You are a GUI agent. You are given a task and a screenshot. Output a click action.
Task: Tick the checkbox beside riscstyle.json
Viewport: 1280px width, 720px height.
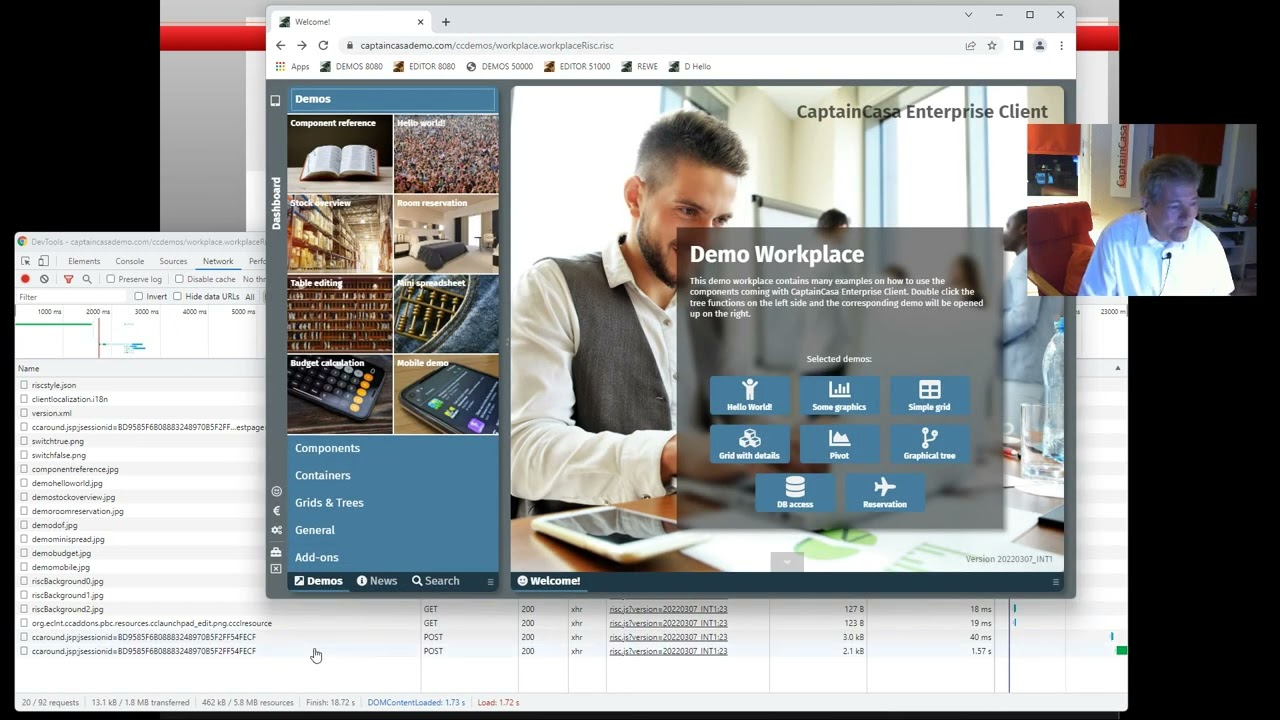click(24, 385)
